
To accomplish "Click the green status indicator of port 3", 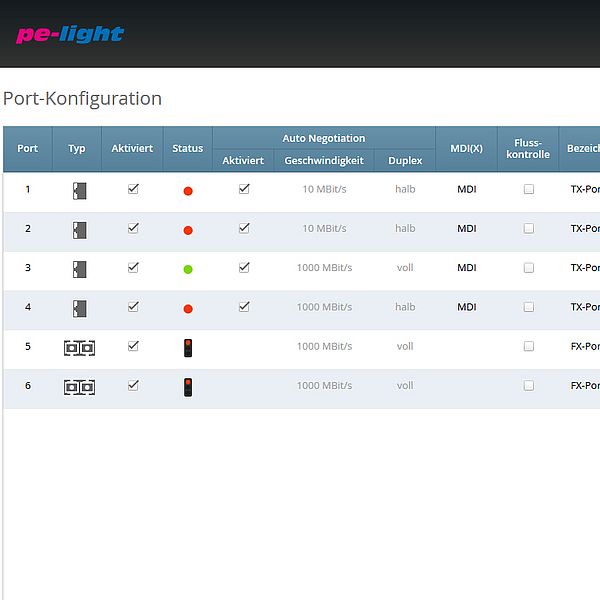I will pos(188,269).
